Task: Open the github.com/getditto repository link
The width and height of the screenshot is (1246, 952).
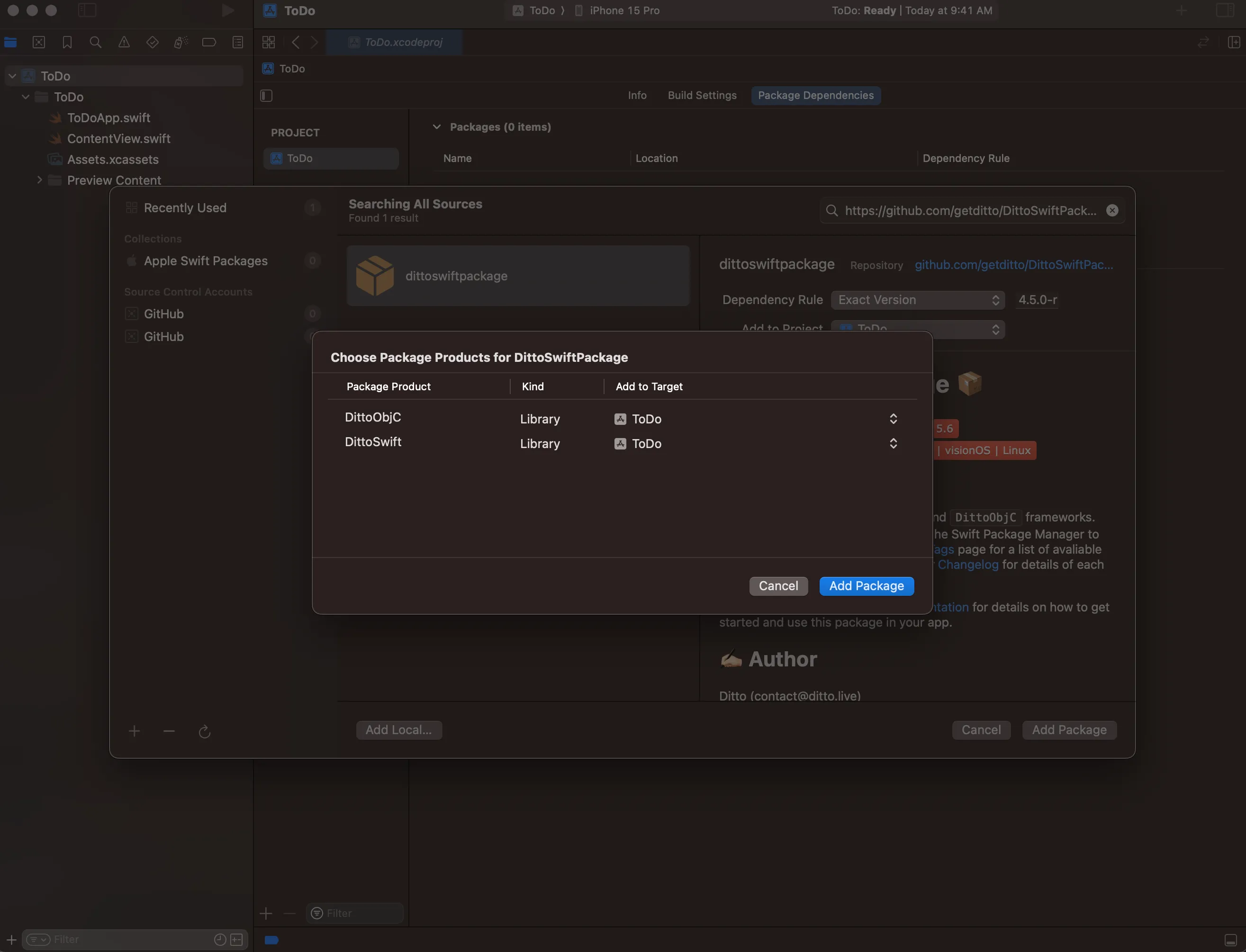Action: pos(1013,265)
